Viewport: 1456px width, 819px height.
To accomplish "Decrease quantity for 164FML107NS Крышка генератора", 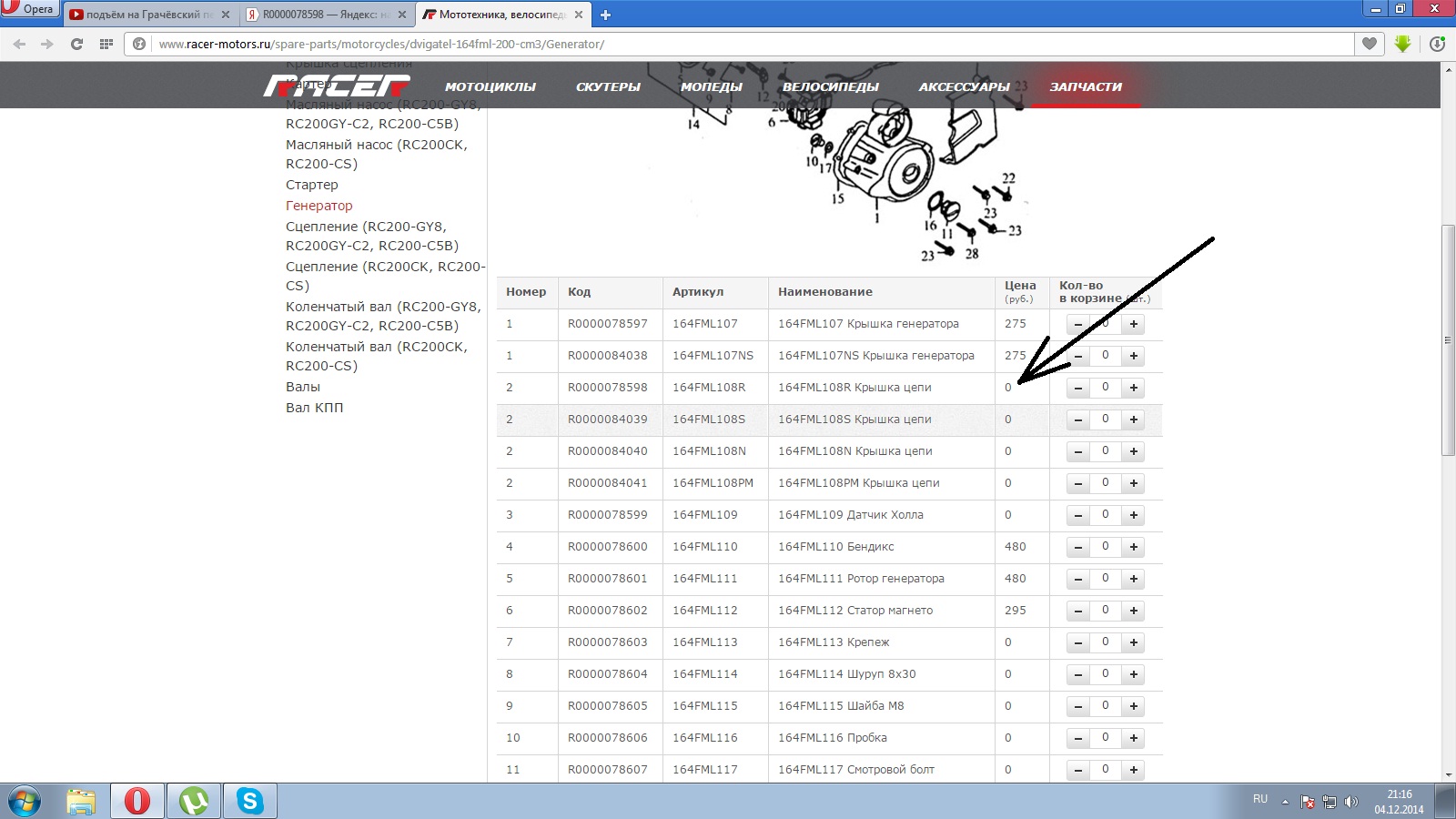I will 1078,356.
